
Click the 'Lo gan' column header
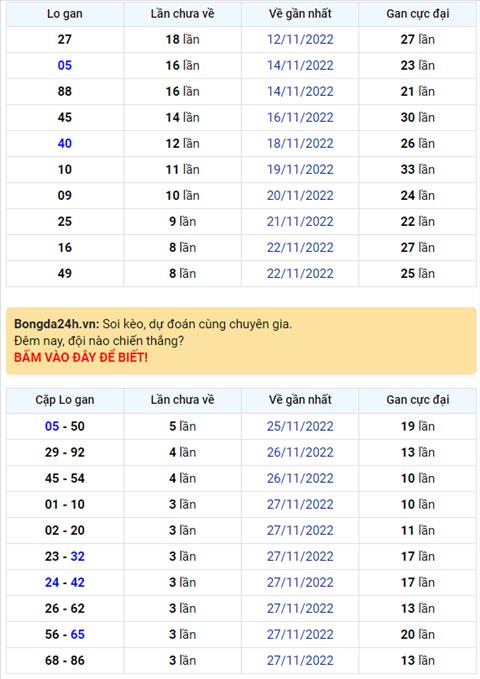coord(65,14)
